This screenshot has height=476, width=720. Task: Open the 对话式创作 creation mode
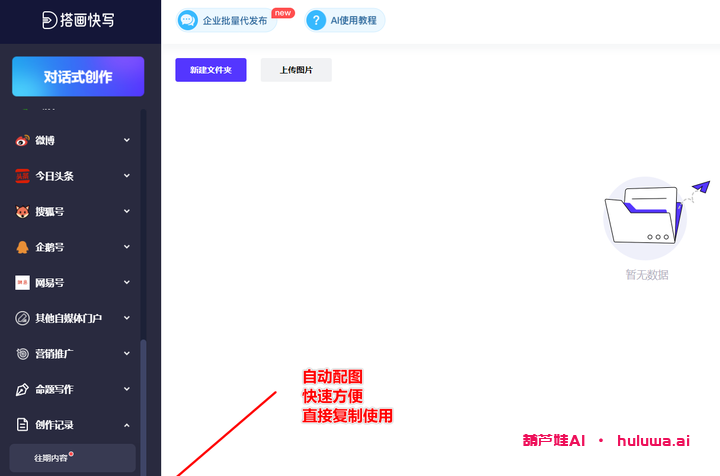78,77
